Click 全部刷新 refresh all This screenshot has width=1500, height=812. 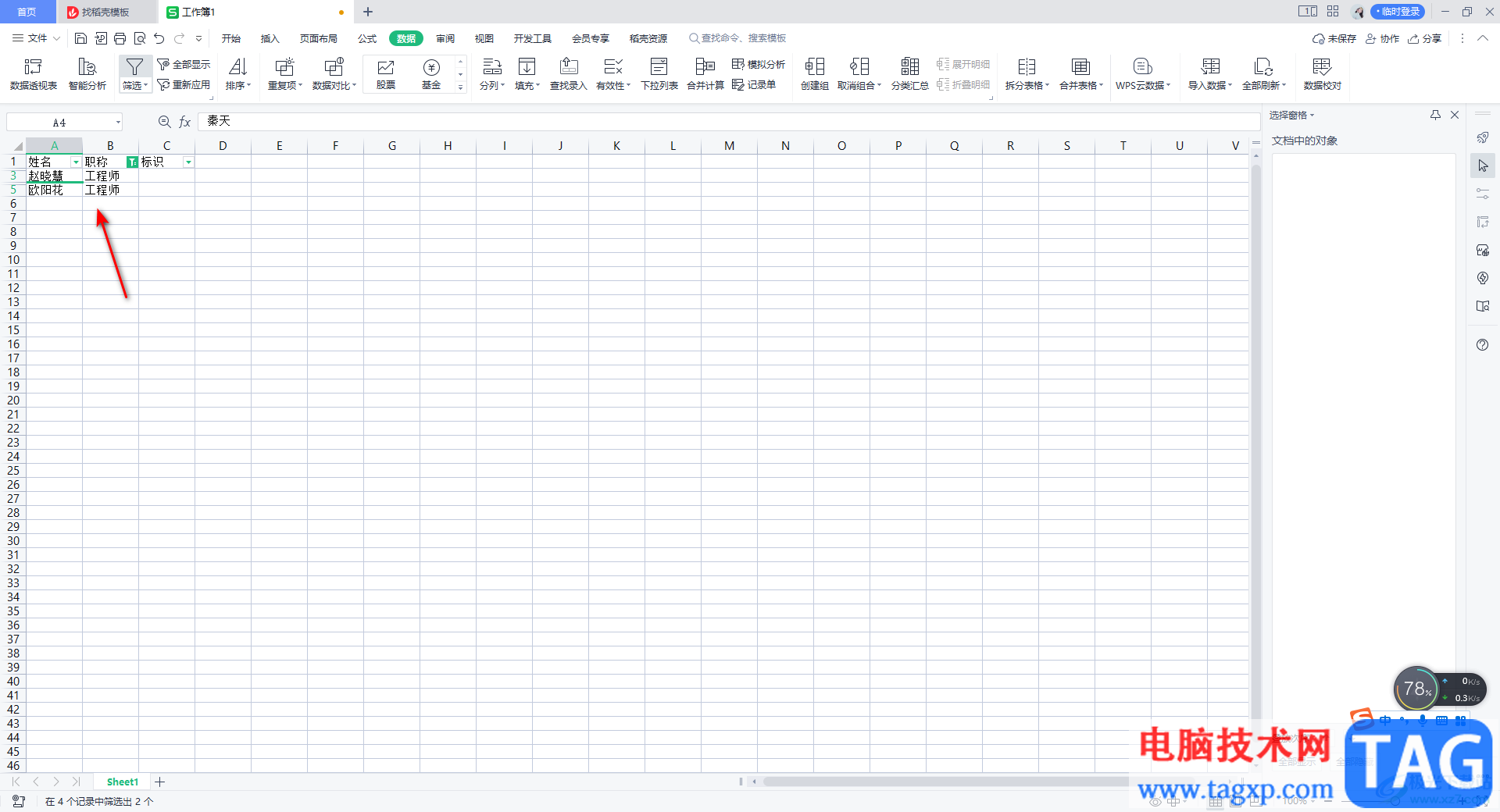point(1264,74)
